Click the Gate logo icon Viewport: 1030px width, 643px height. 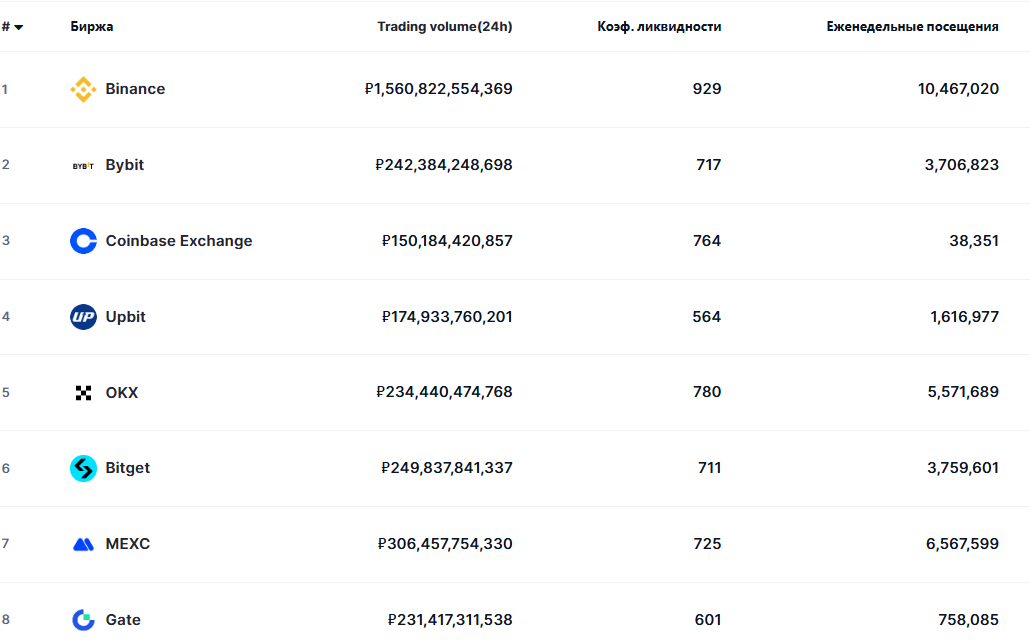[83, 620]
